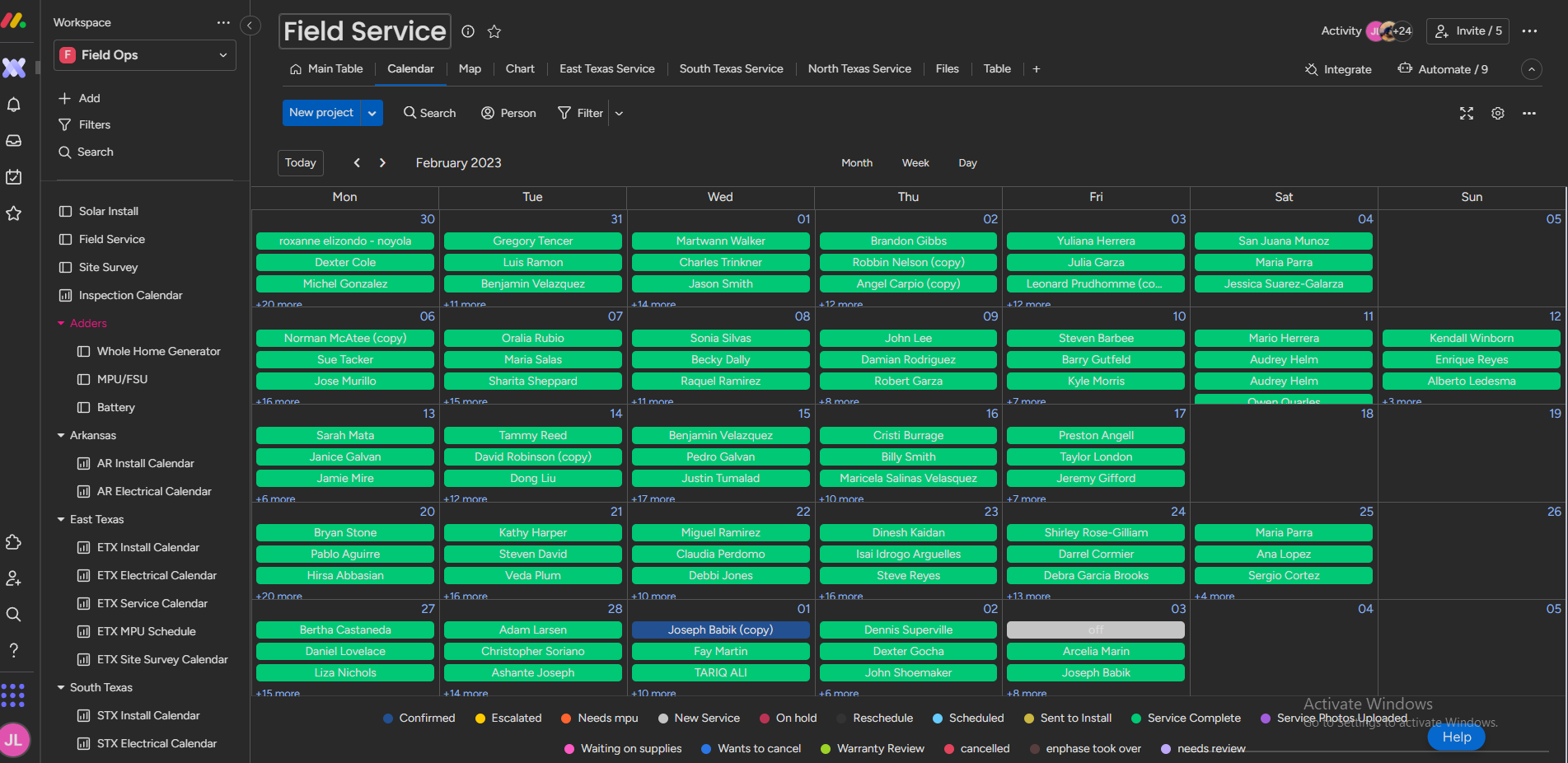1568x763 pixels.
Task: Click the blue Help button
Action: point(1457,737)
